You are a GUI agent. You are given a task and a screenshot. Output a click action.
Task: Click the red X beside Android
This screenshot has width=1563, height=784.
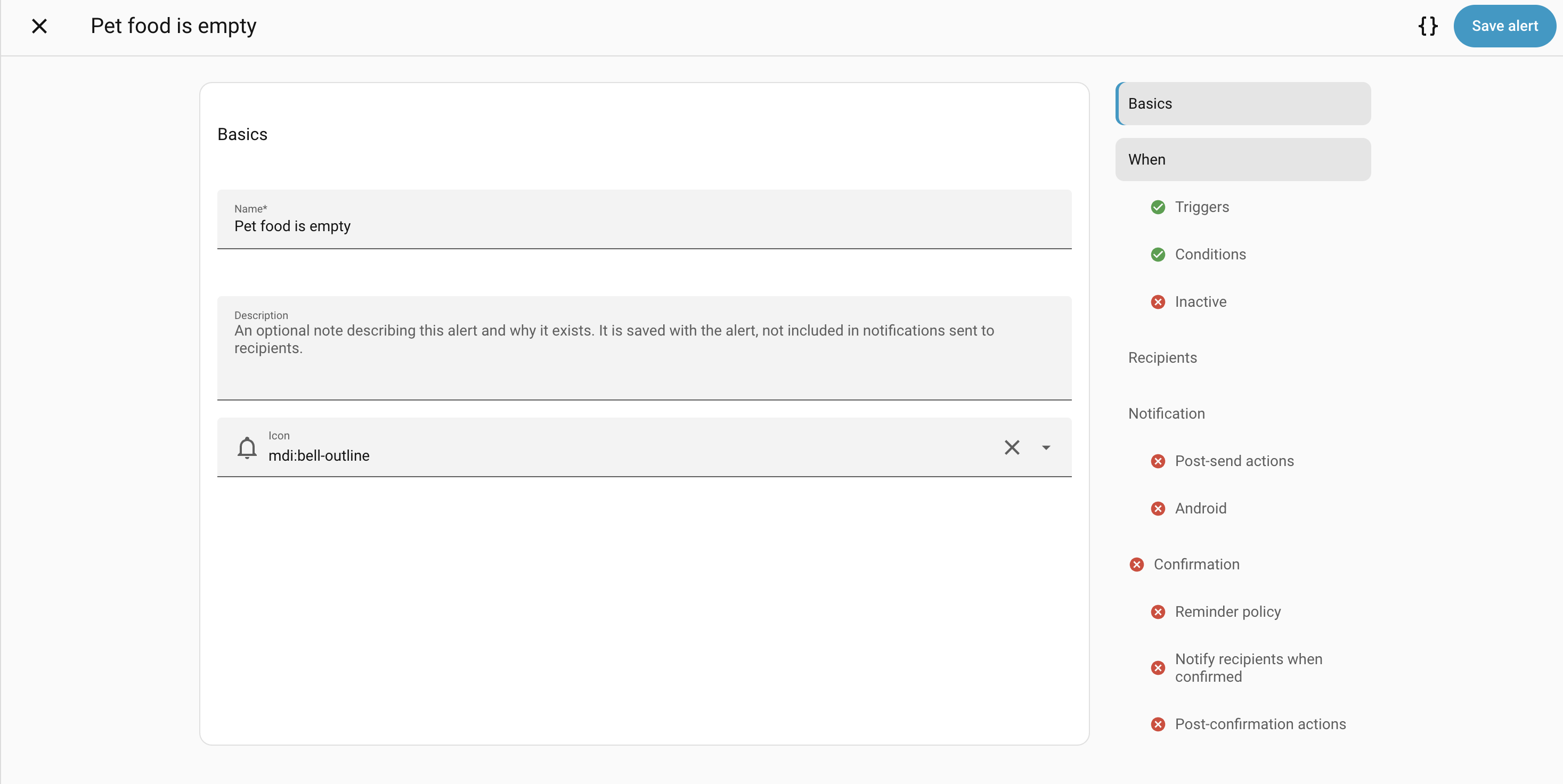pos(1158,509)
